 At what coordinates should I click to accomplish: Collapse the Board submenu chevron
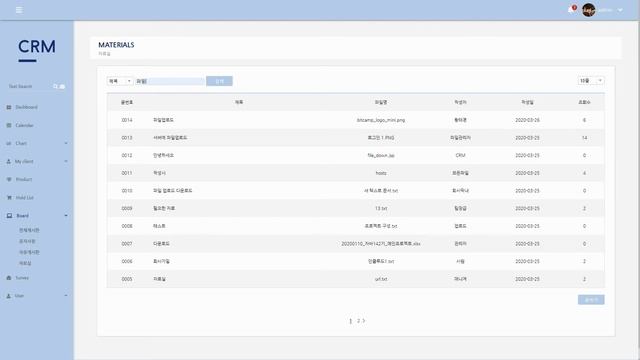click(x=66, y=216)
